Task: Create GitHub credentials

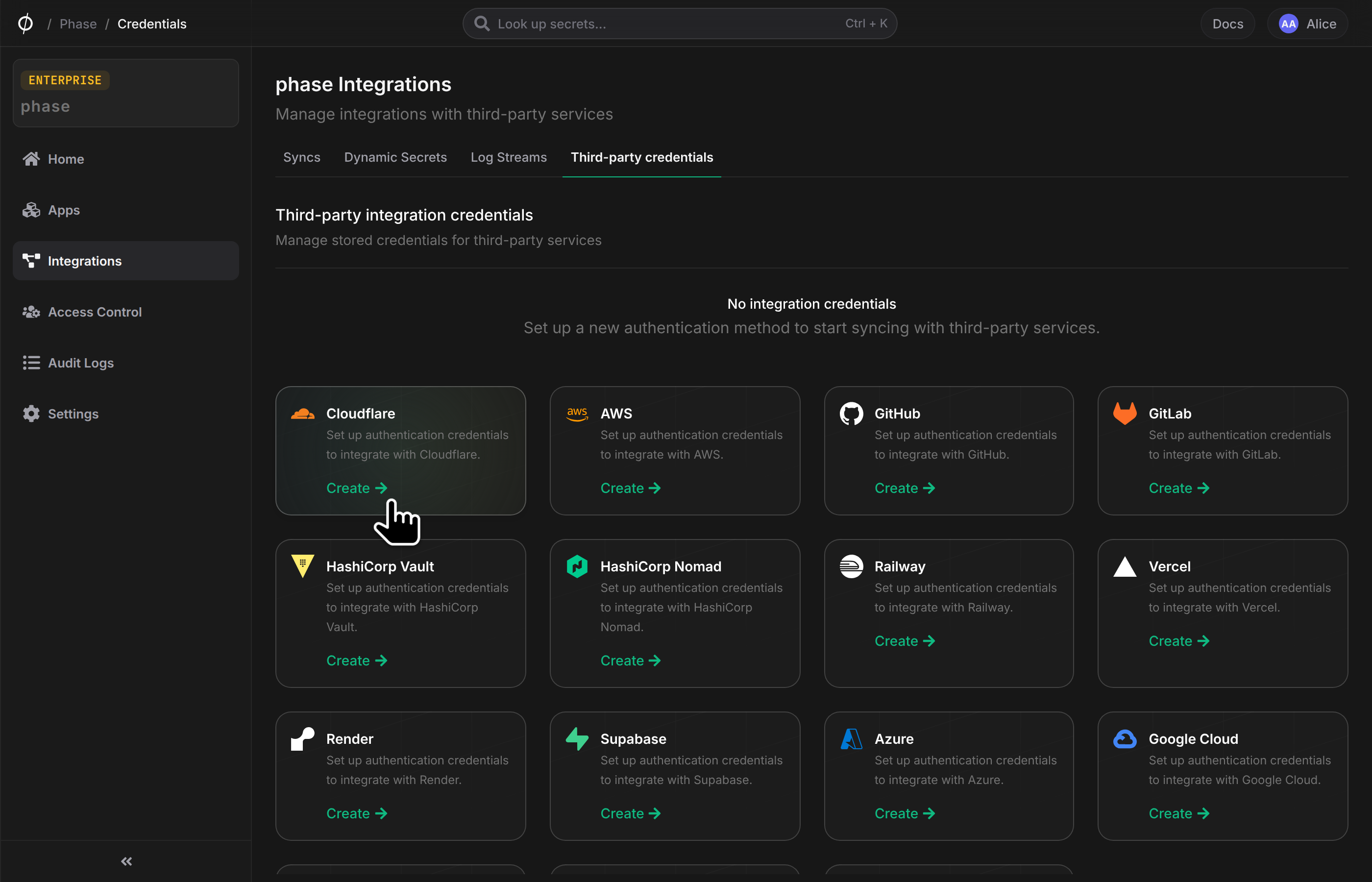Action: pyautogui.click(x=905, y=488)
